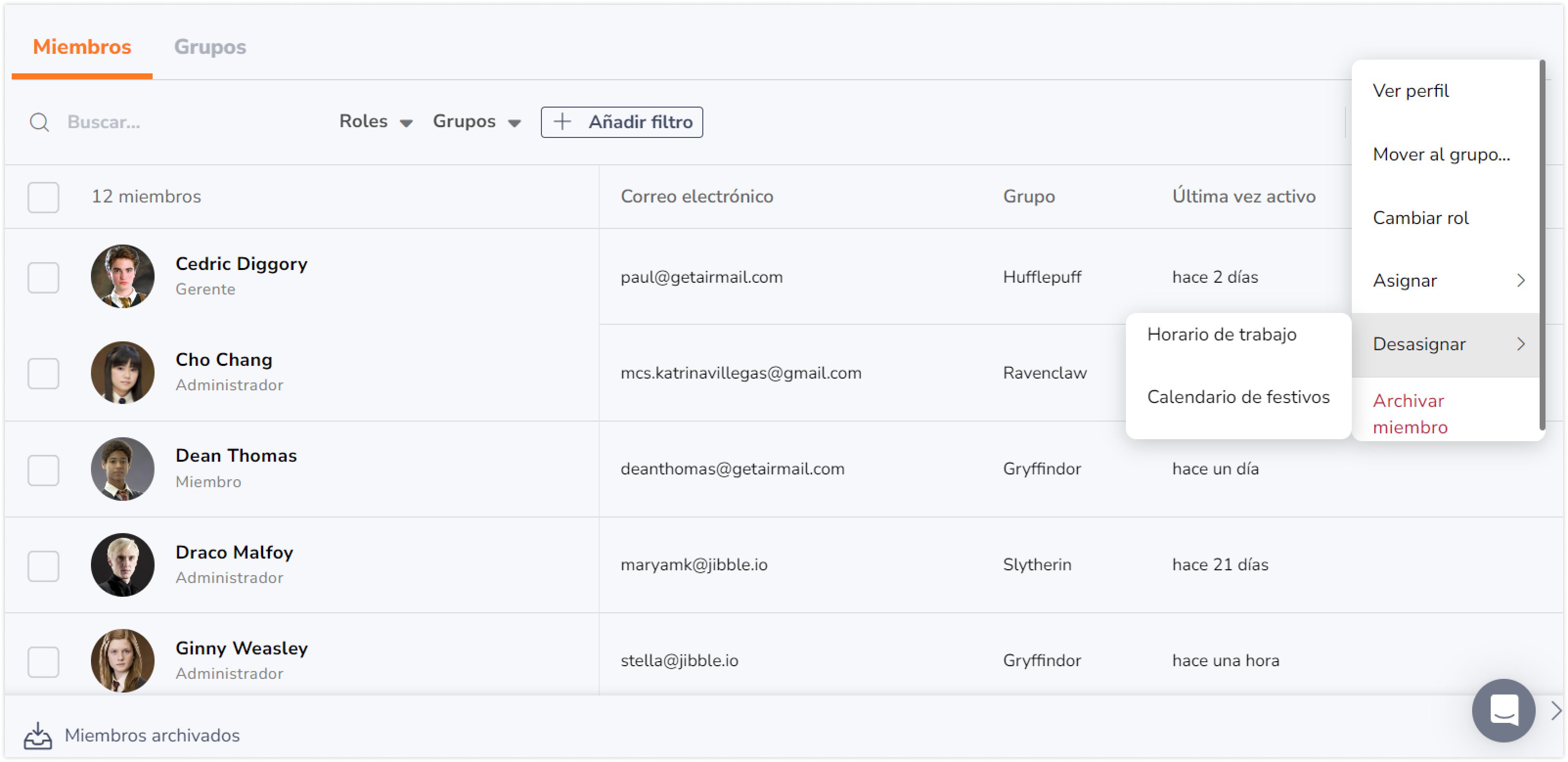Open the Roles filter dropdown
Viewport: 1568px width, 762px height.
coord(376,121)
